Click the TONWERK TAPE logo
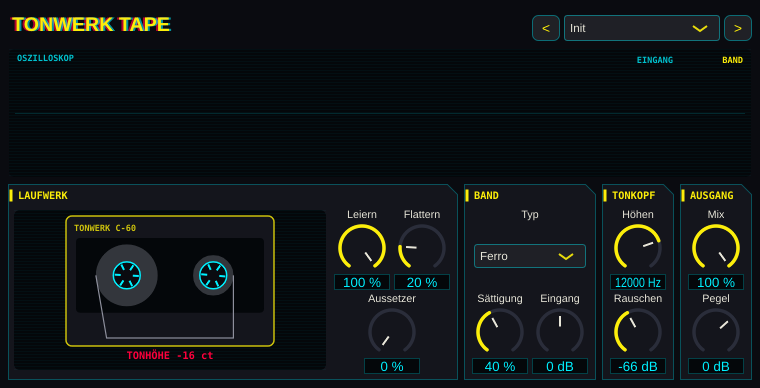Viewport: 760px width, 388px height. click(91, 24)
